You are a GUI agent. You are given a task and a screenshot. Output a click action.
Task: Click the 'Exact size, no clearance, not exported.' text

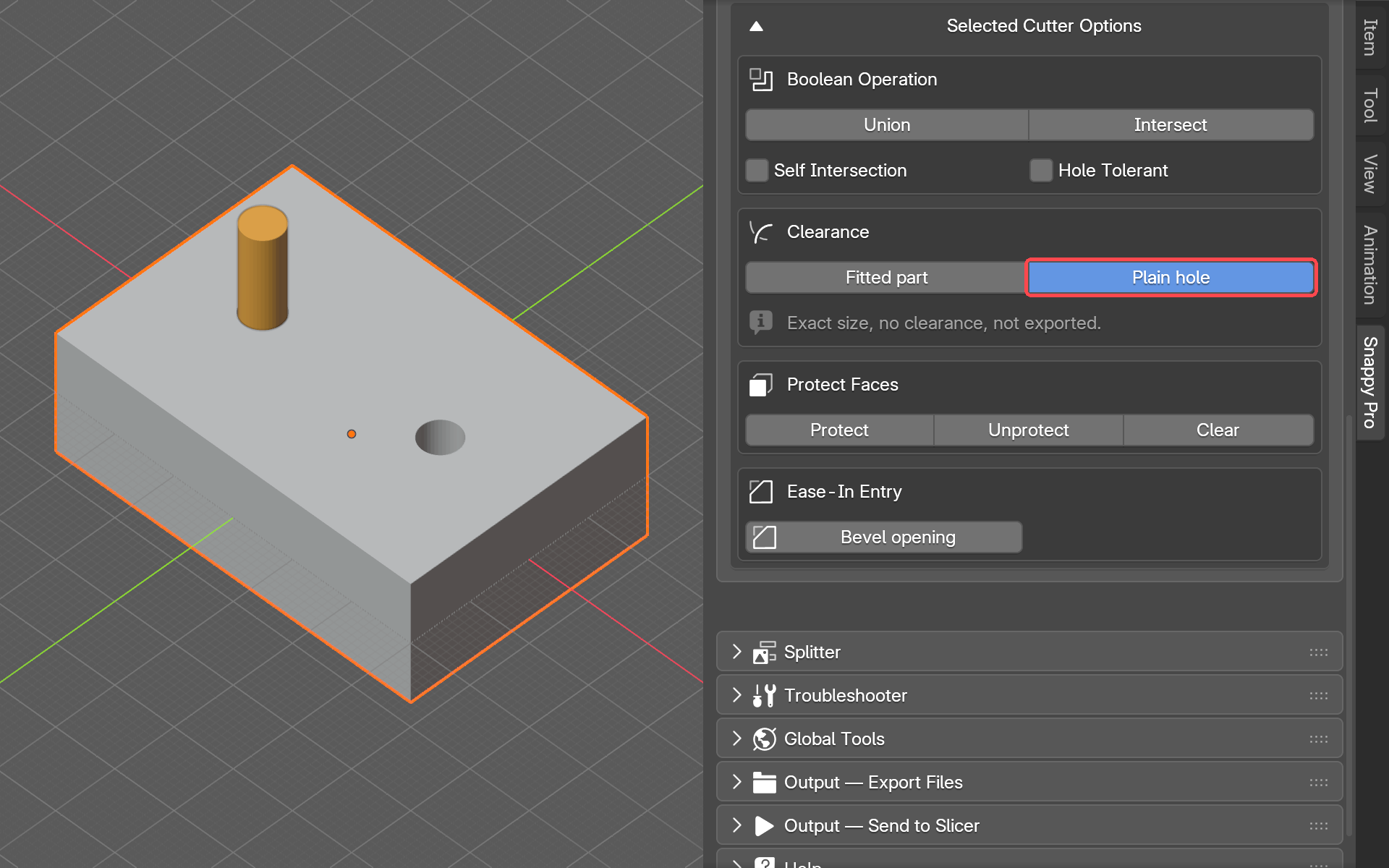pos(944,323)
